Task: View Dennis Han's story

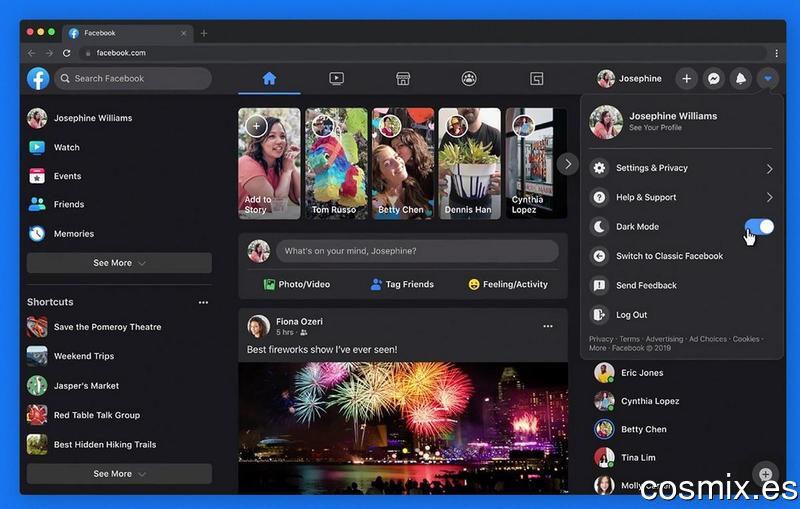Action: point(470,164)
